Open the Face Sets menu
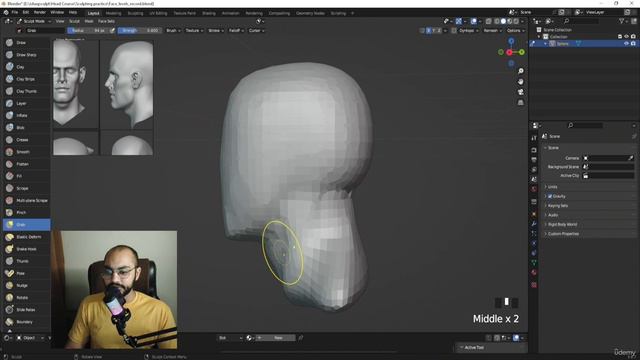 point(106,21)
